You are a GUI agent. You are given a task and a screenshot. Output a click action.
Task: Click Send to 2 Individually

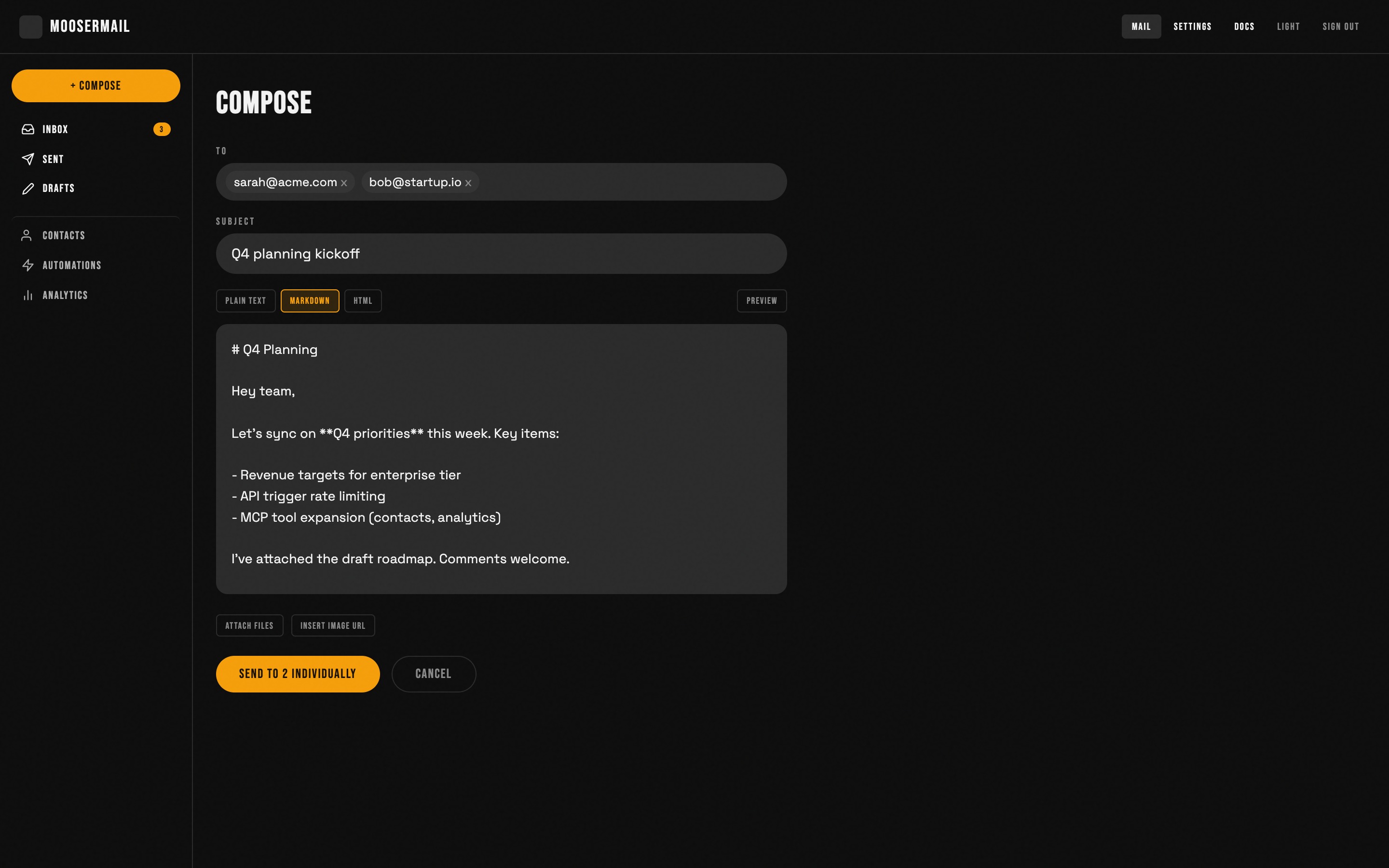coord(297,673)
